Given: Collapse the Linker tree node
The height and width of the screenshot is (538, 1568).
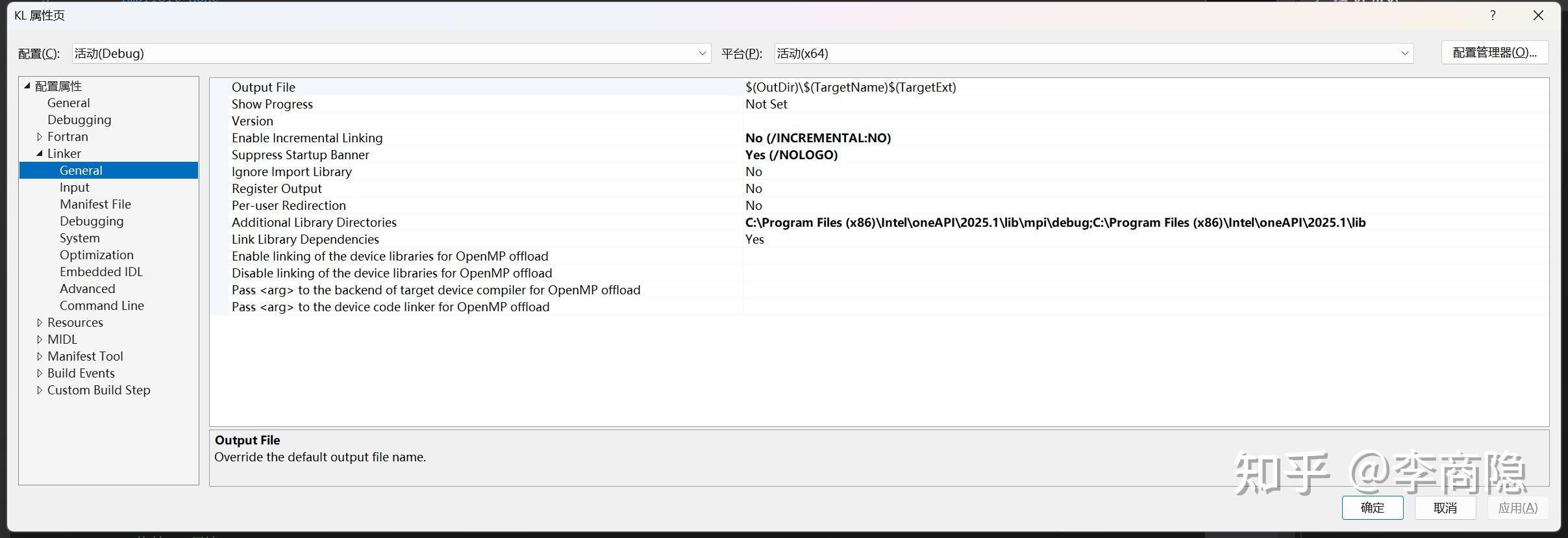Looking at the screenshot, I should 40,153.
